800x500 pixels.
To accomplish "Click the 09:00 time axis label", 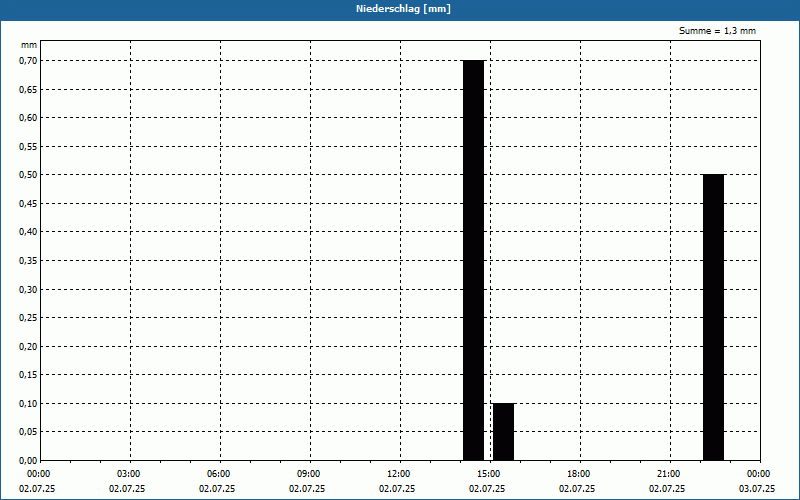I will [x=309, y=474].
